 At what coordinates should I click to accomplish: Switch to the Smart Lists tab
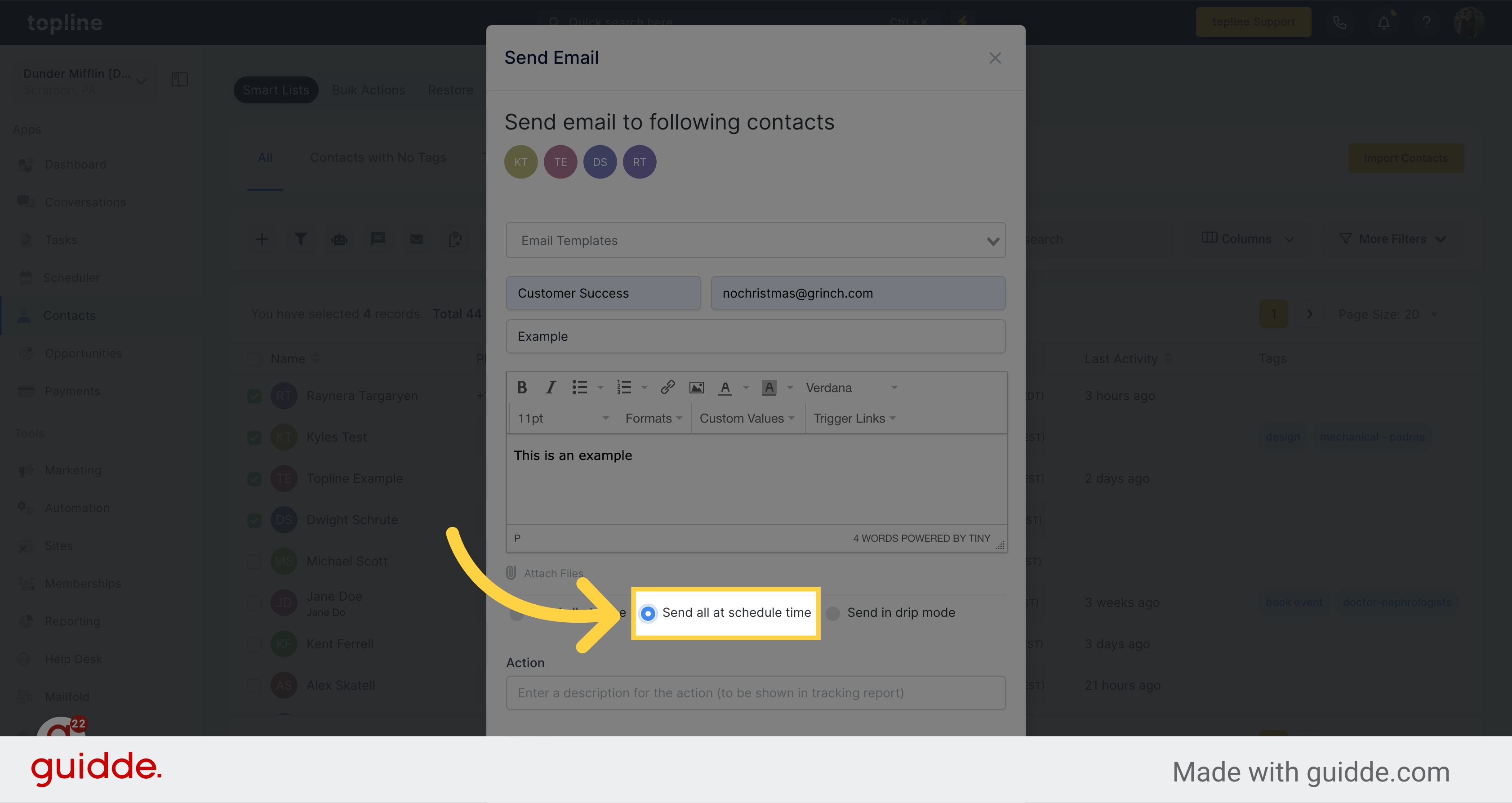275,89
